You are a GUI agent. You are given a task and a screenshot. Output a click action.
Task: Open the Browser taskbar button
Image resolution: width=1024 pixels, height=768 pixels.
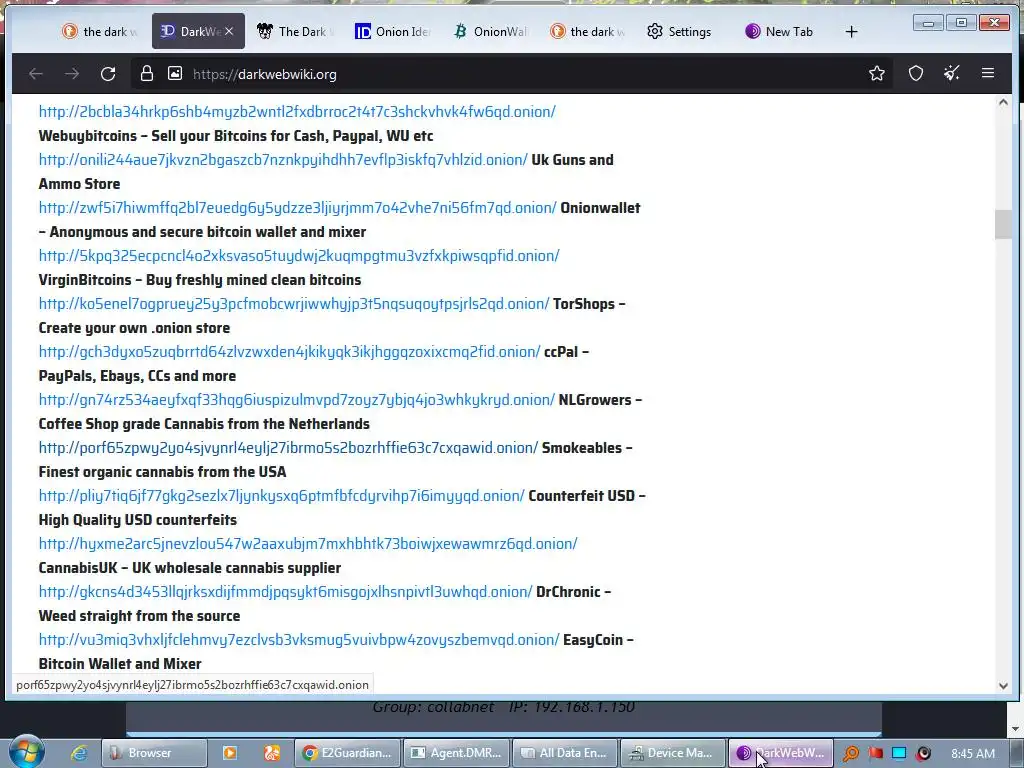click(x=154, y=753)
